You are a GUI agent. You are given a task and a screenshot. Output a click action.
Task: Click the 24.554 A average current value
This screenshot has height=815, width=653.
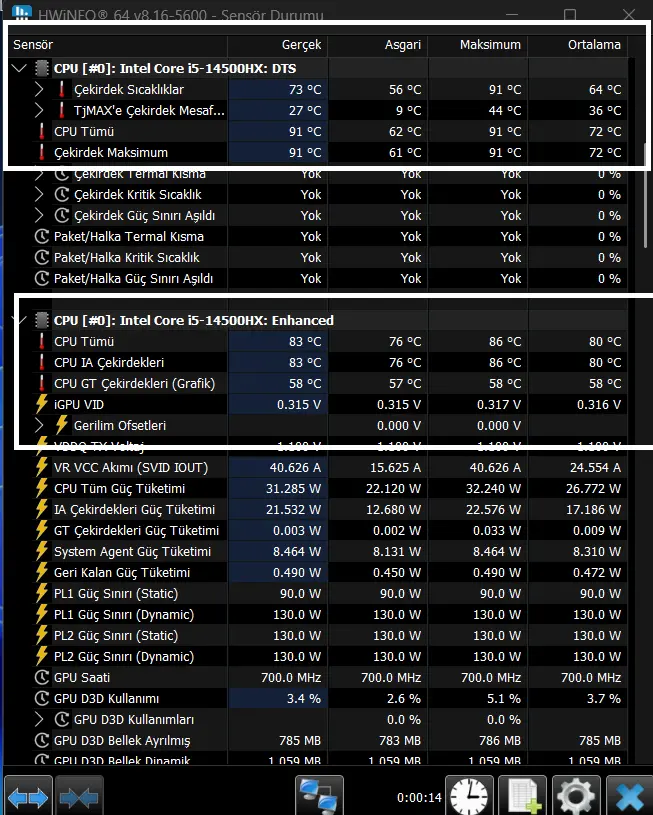point(595,467)
